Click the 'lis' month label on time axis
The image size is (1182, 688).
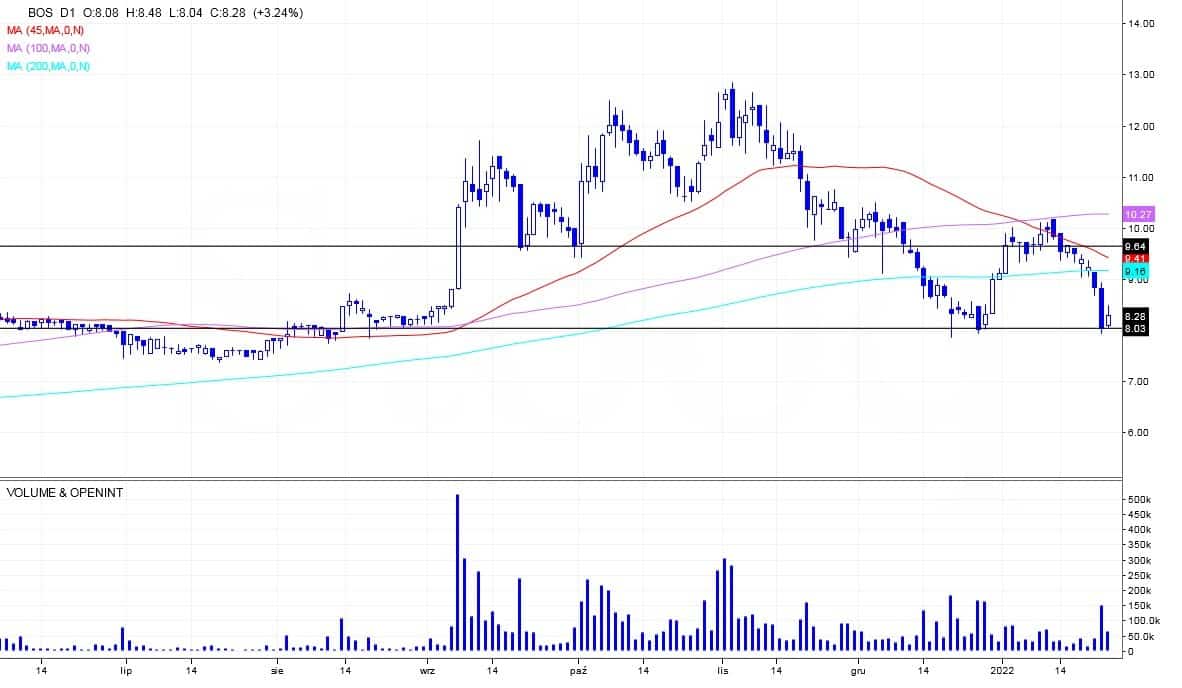tap(720, 671)
